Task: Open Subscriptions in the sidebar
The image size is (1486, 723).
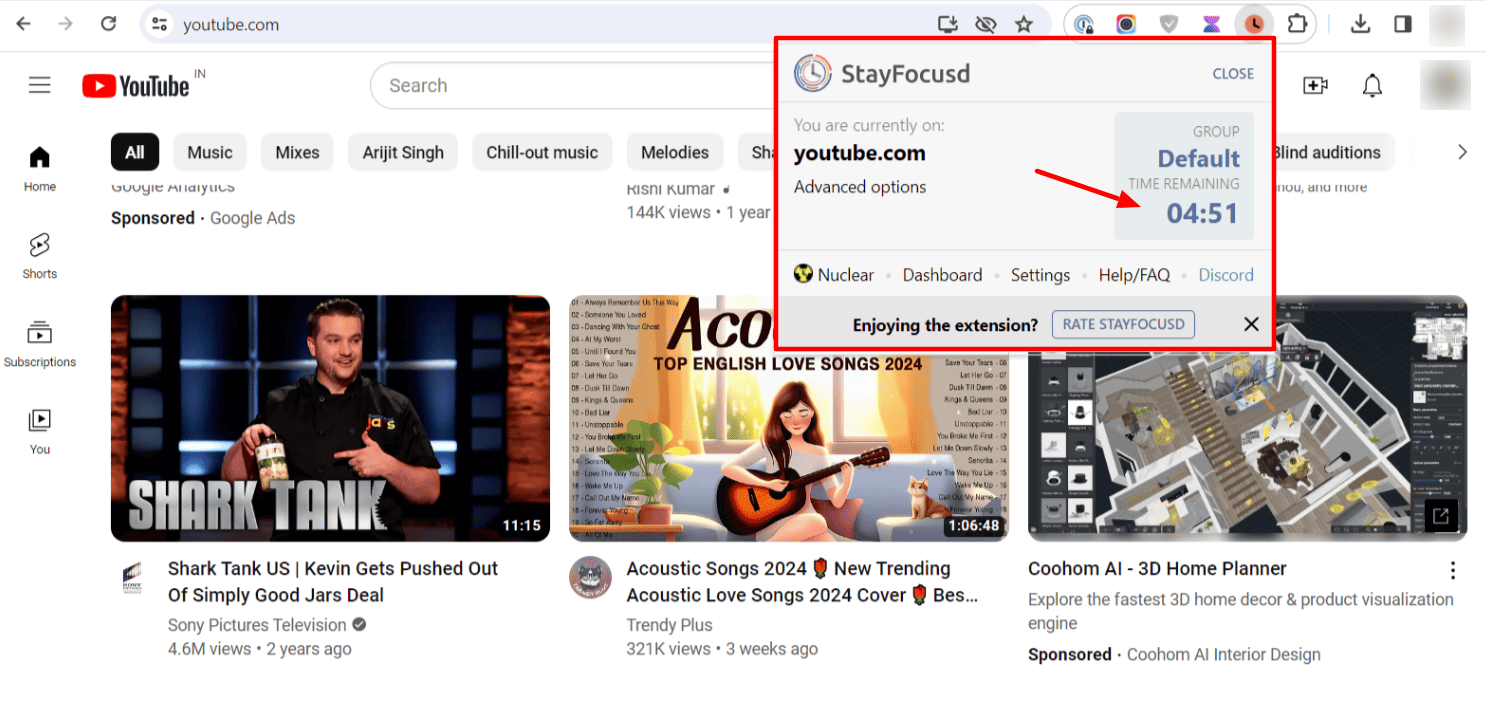Action: [40, 344]
